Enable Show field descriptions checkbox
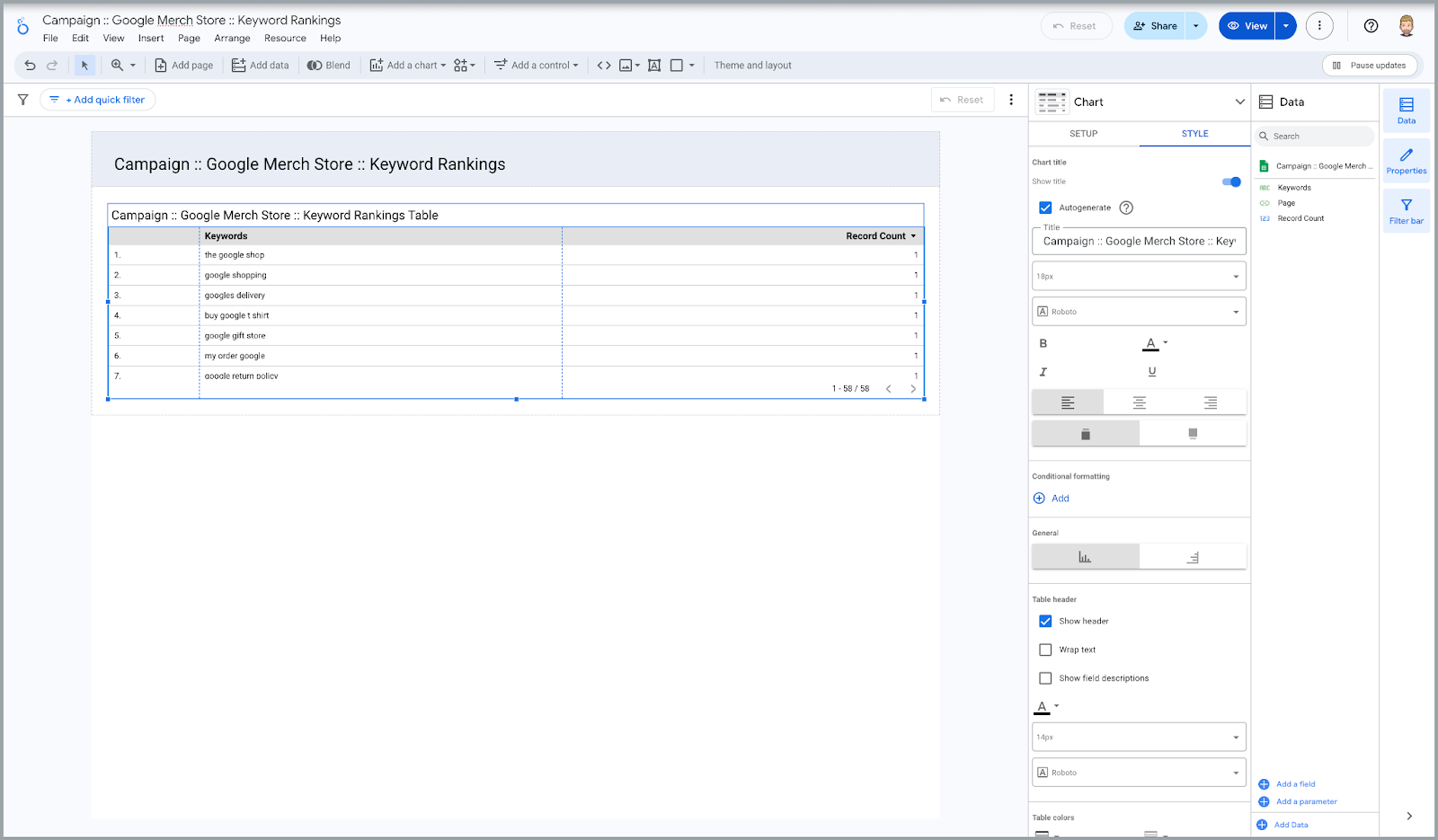 [1045, 678]
